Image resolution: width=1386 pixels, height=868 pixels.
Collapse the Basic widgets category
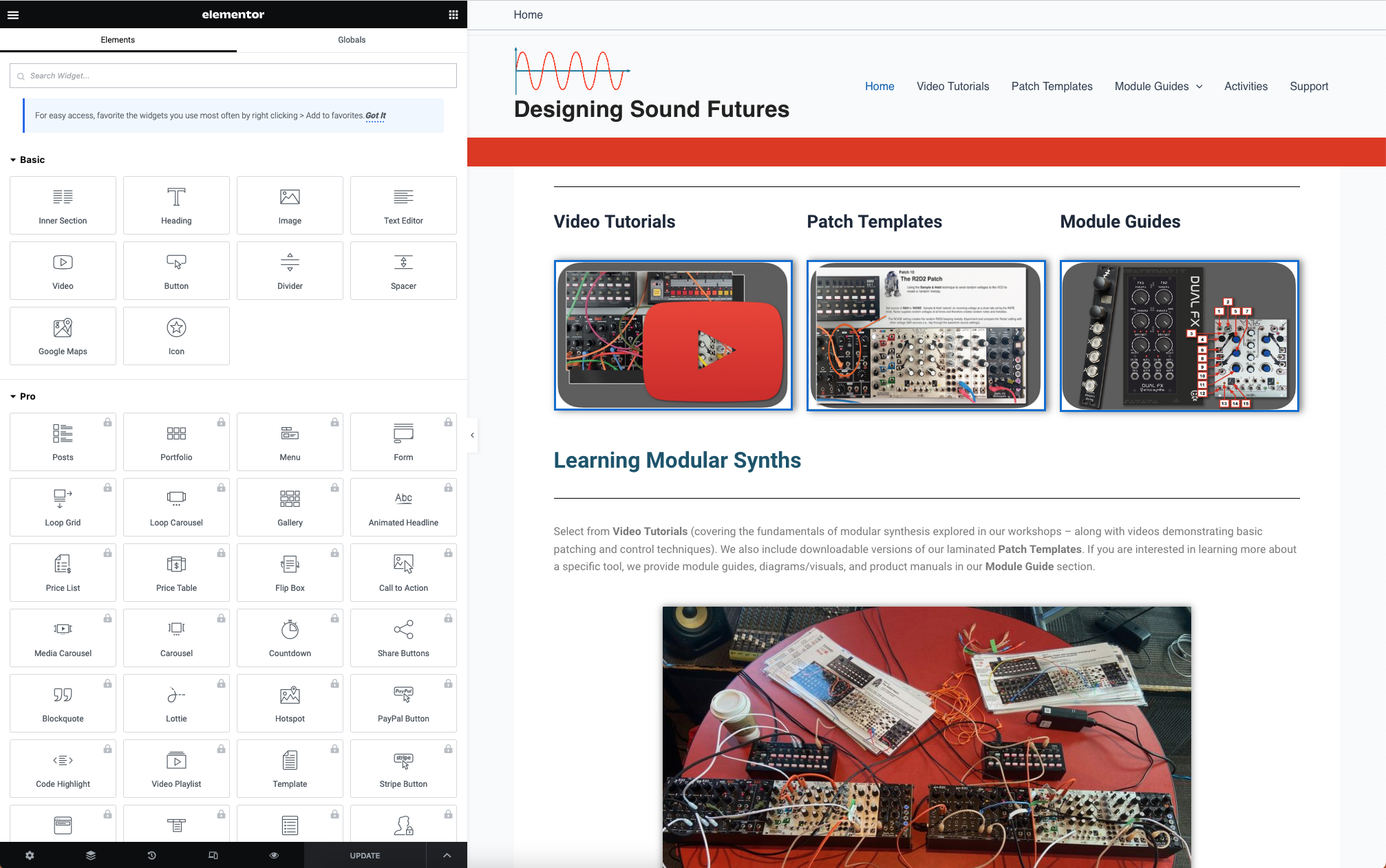[x=28, y=160]
